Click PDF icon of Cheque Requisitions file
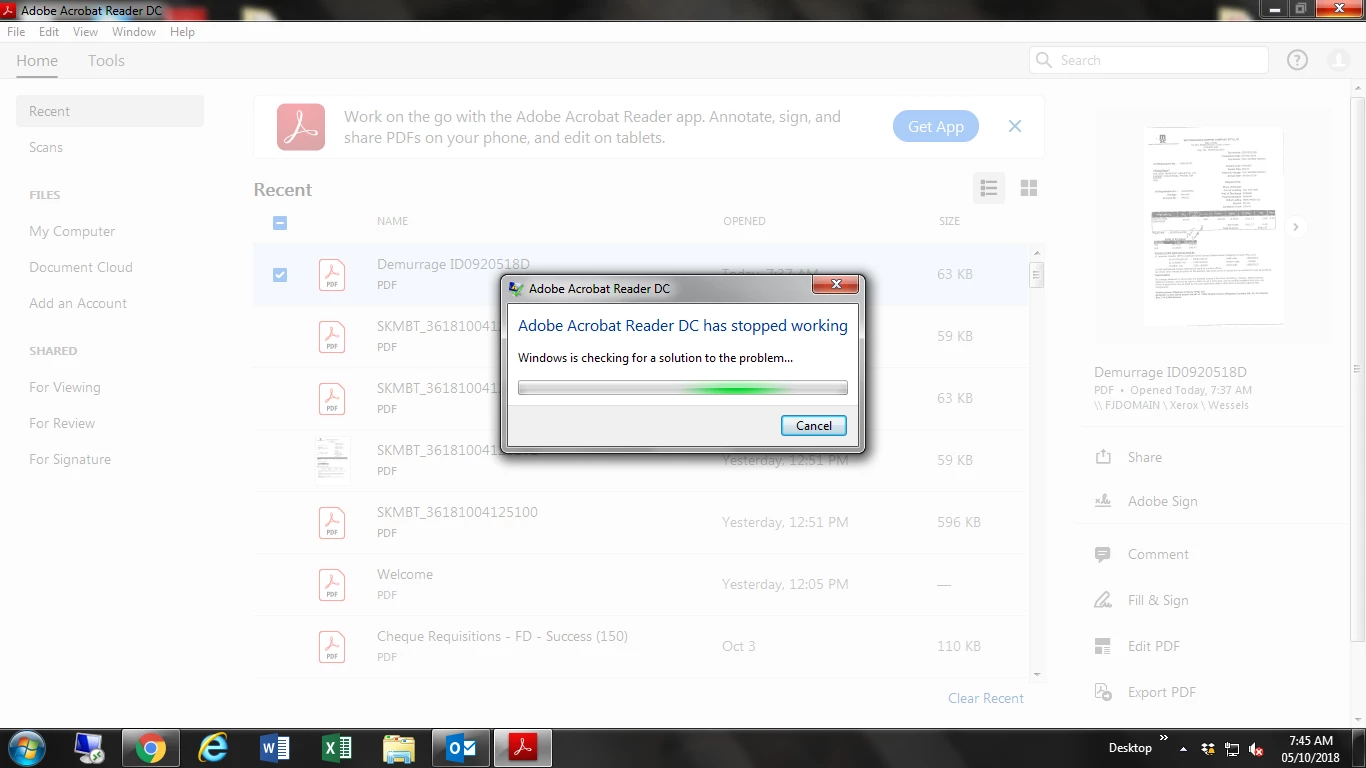 click(332, 646)
